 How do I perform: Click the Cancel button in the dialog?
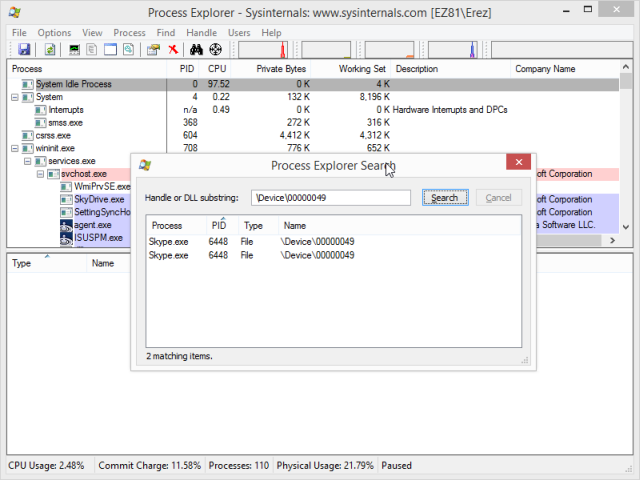498,198
